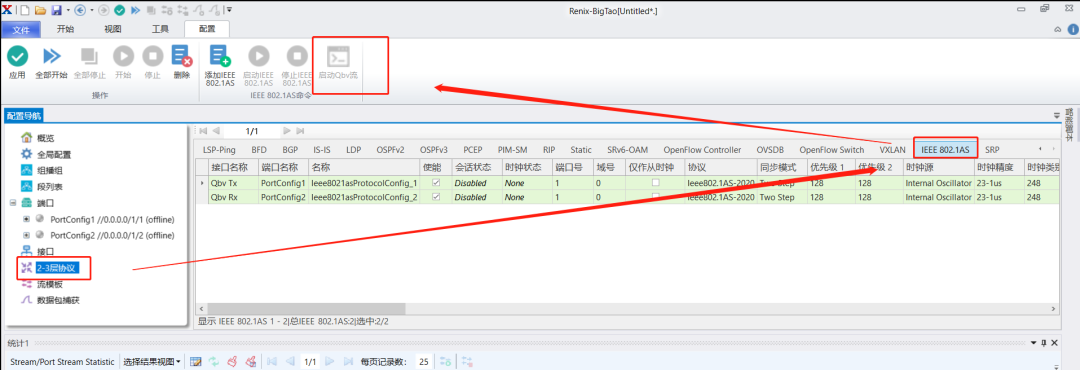The width and height of the screenshot is (1080, 370).
Task: Collapse ribbon with the top-right chevron
Action: [1057, 29]
